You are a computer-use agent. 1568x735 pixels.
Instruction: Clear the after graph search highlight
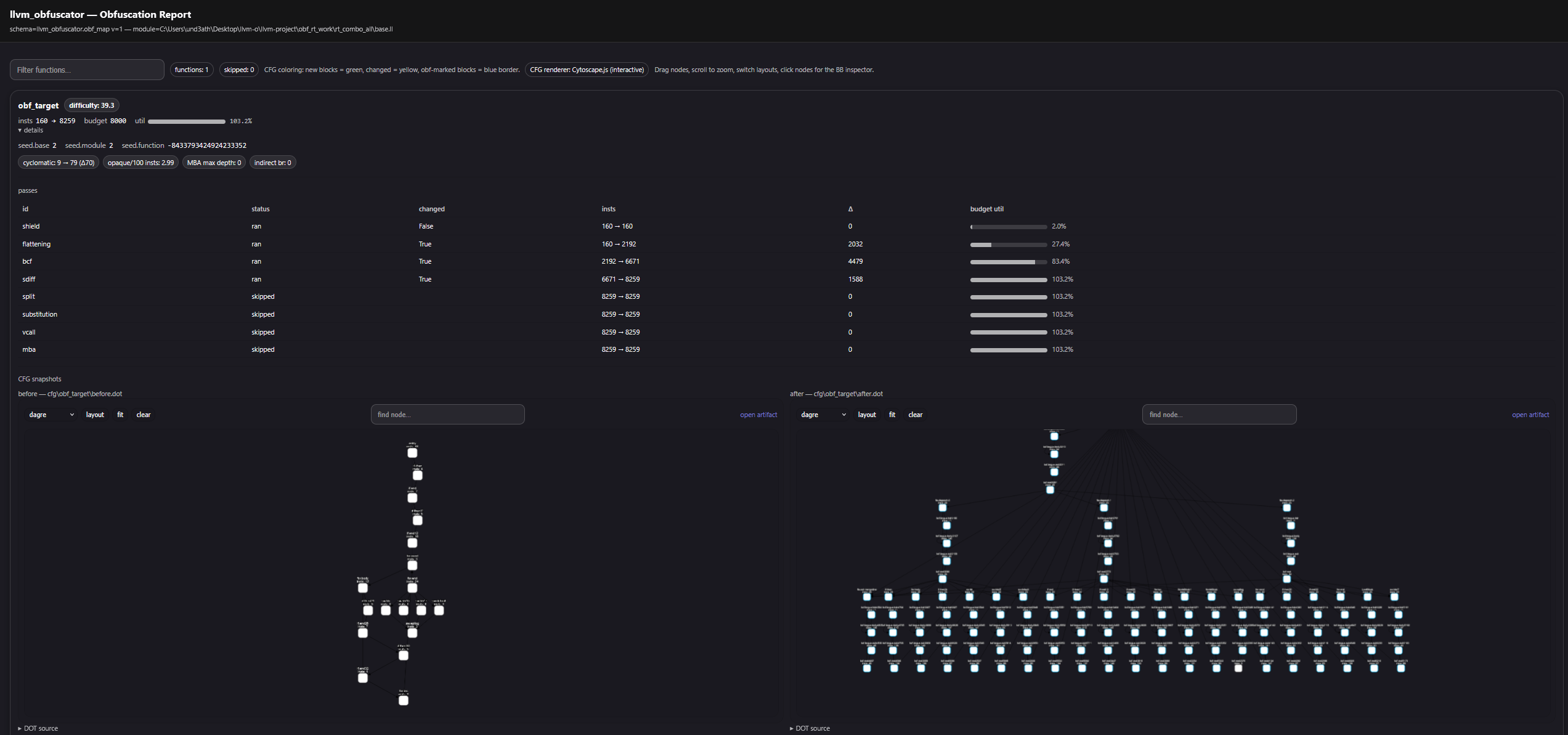click(x=916, y=415)
